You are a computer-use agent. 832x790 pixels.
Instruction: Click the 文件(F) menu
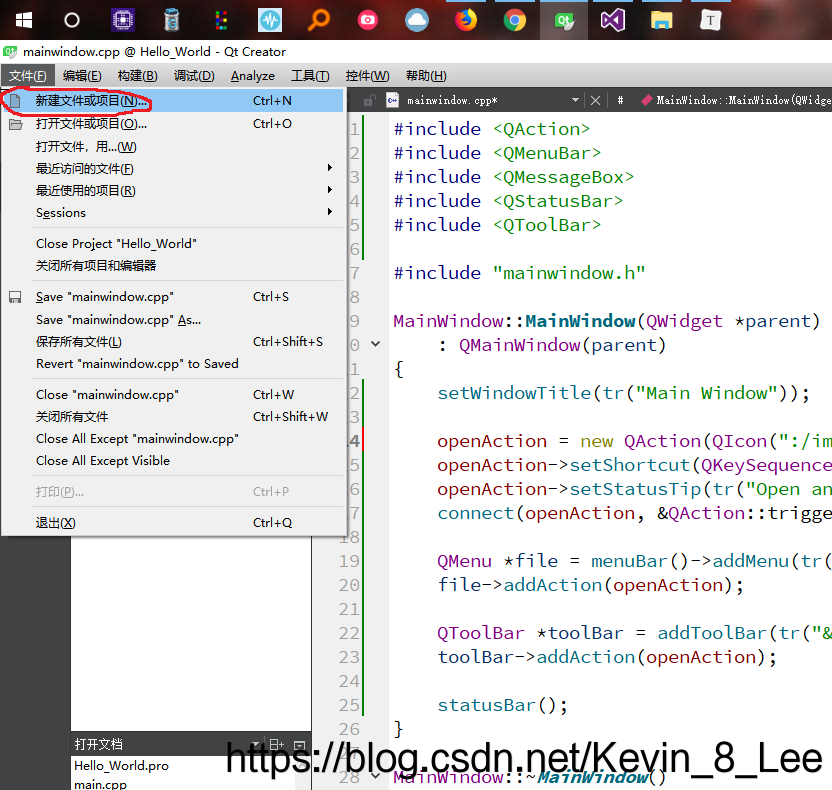(28, 76)
